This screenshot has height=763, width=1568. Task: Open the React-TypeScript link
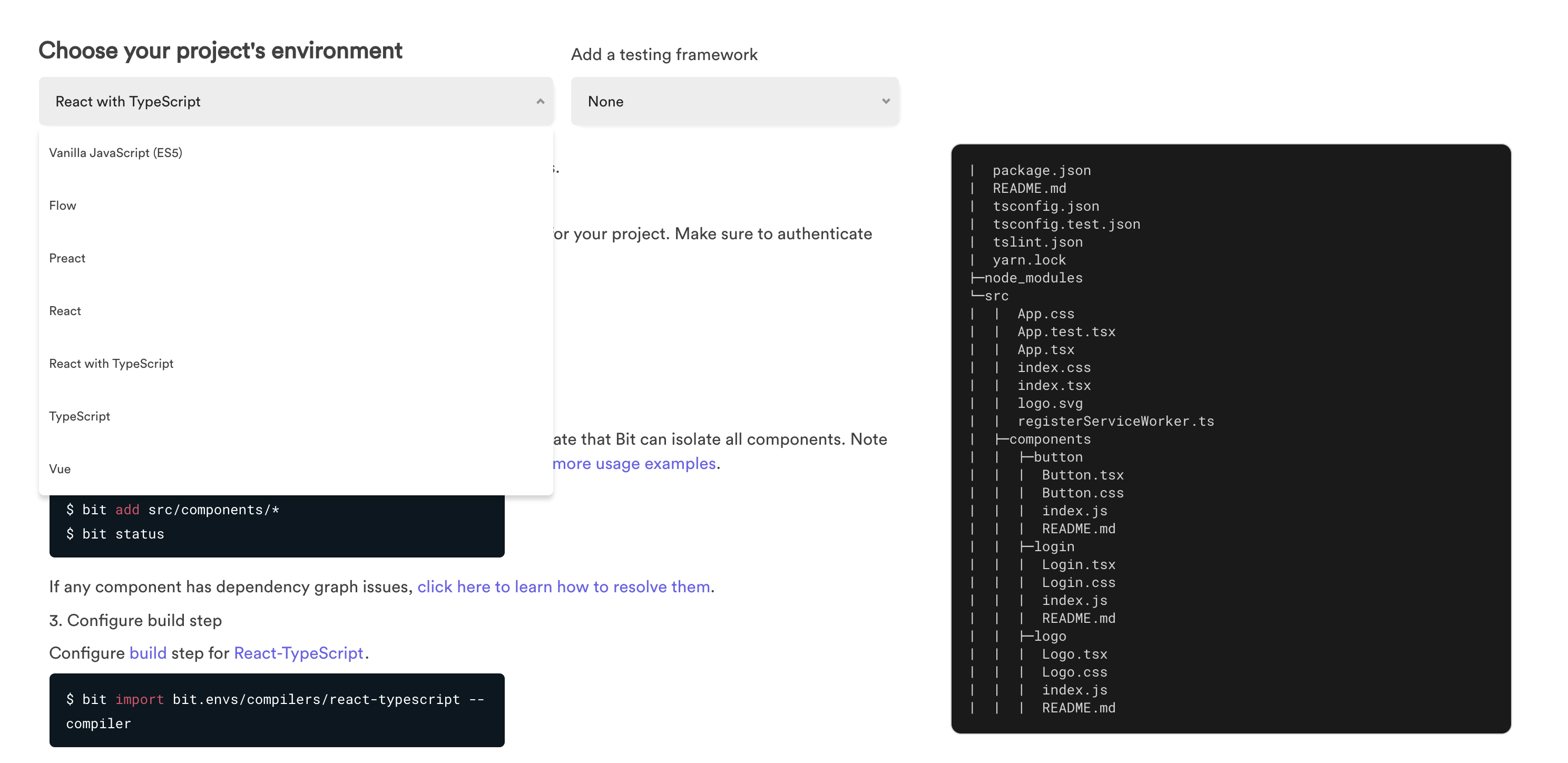click(299, 653)
